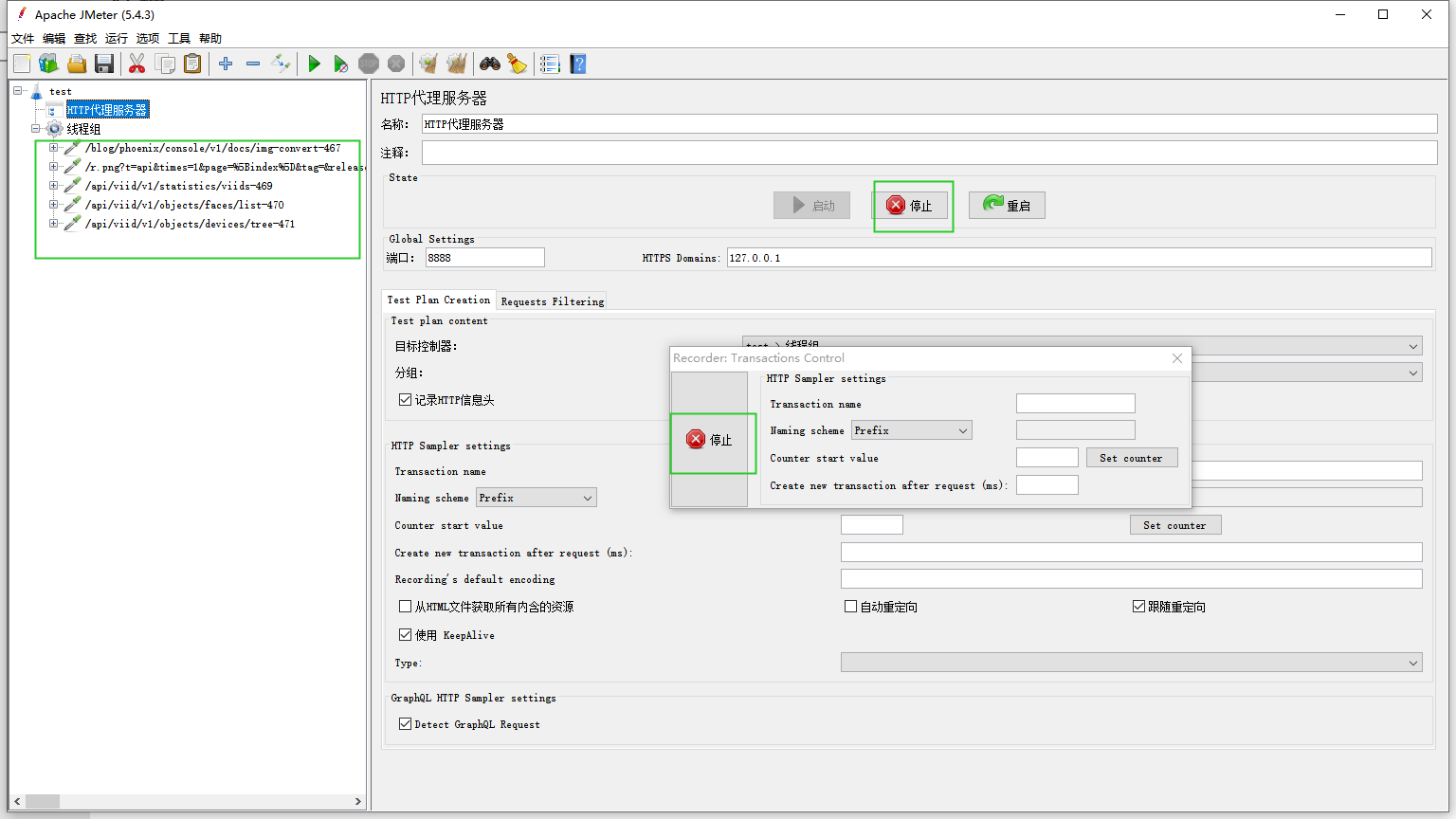Open the 工具 menu

click(x=179, y=39)
